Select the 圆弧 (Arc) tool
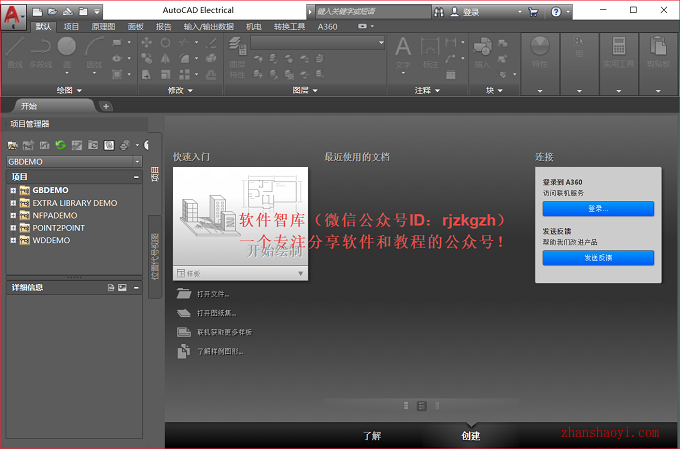Viewport: 680px width, 449px height. (94, 54)
